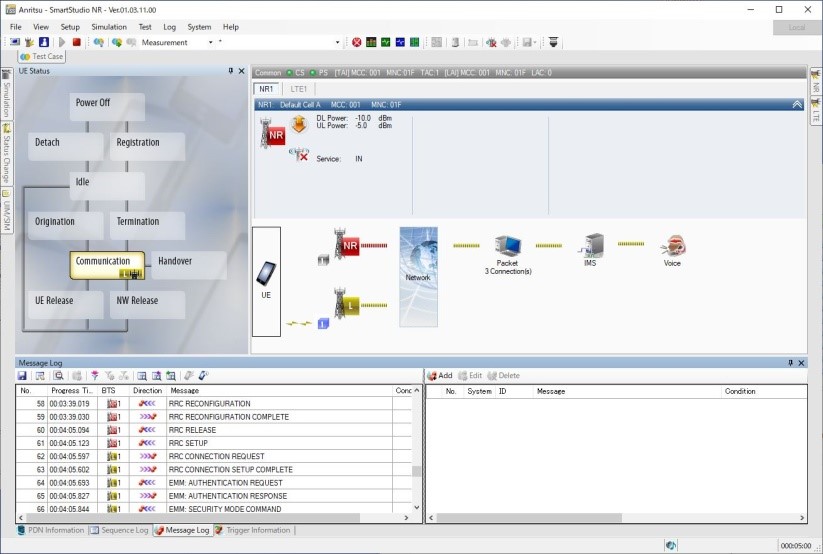Collapse the NR1 cell info panel

click(x=796, y=104)
